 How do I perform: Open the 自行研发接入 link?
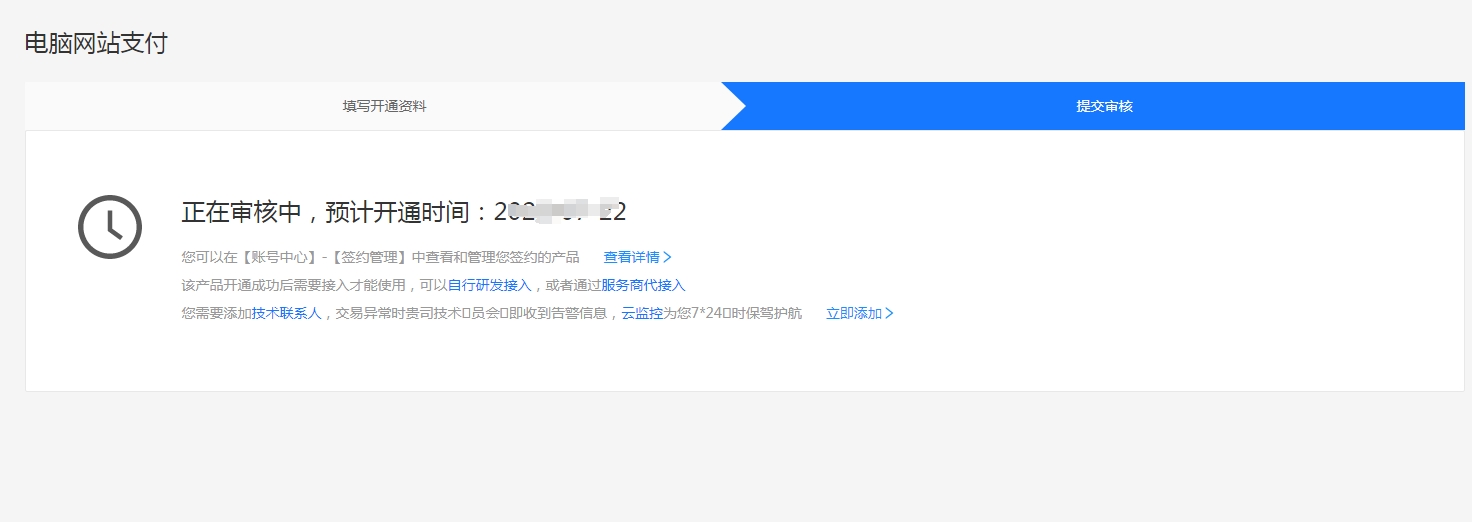pos(489,285)
